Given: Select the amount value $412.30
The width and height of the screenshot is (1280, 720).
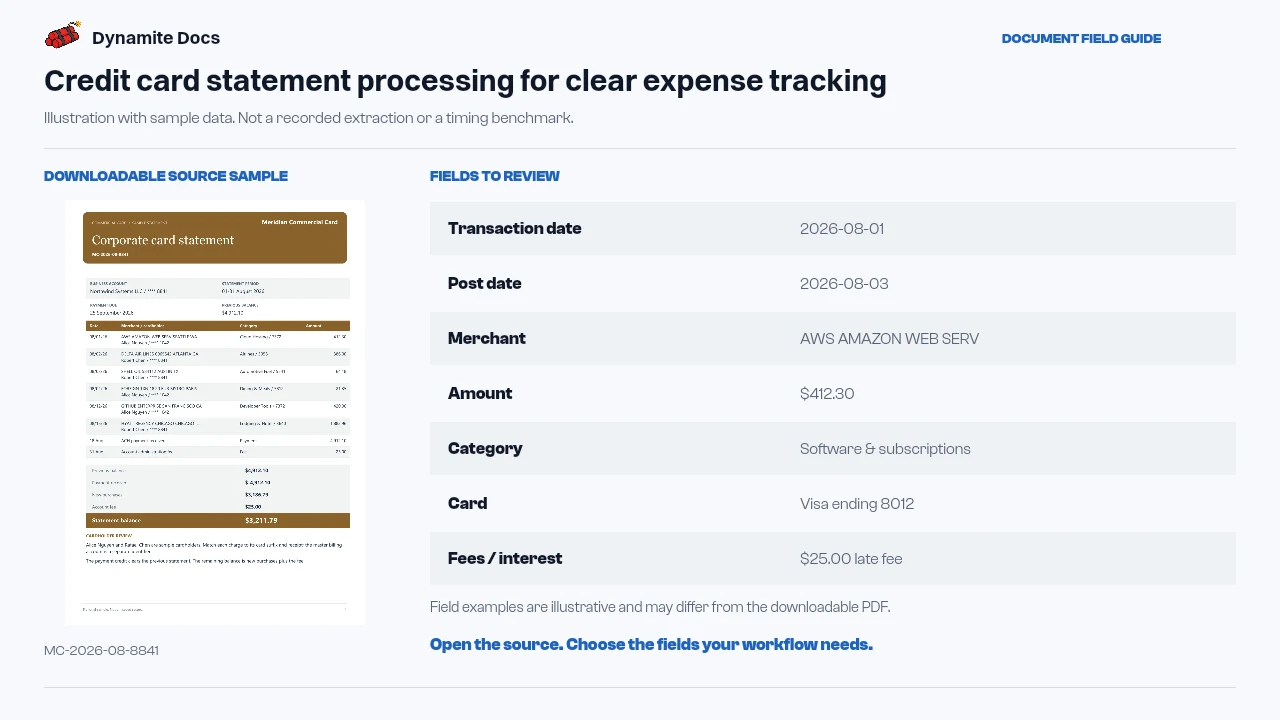Looking at the screenshot, I should (x=827, y=393).
